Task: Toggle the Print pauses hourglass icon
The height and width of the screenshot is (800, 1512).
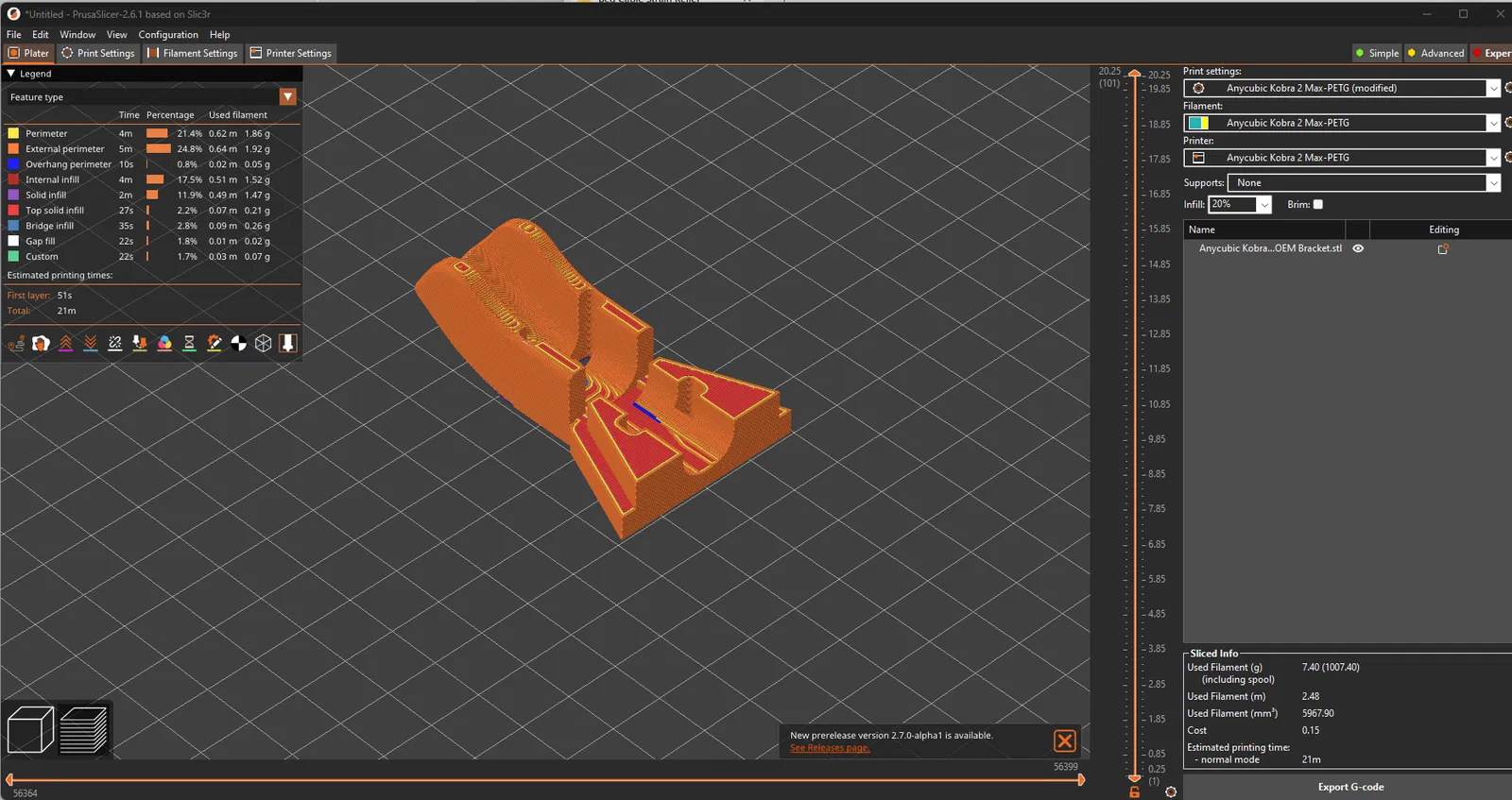Action: tap(189, 344)
